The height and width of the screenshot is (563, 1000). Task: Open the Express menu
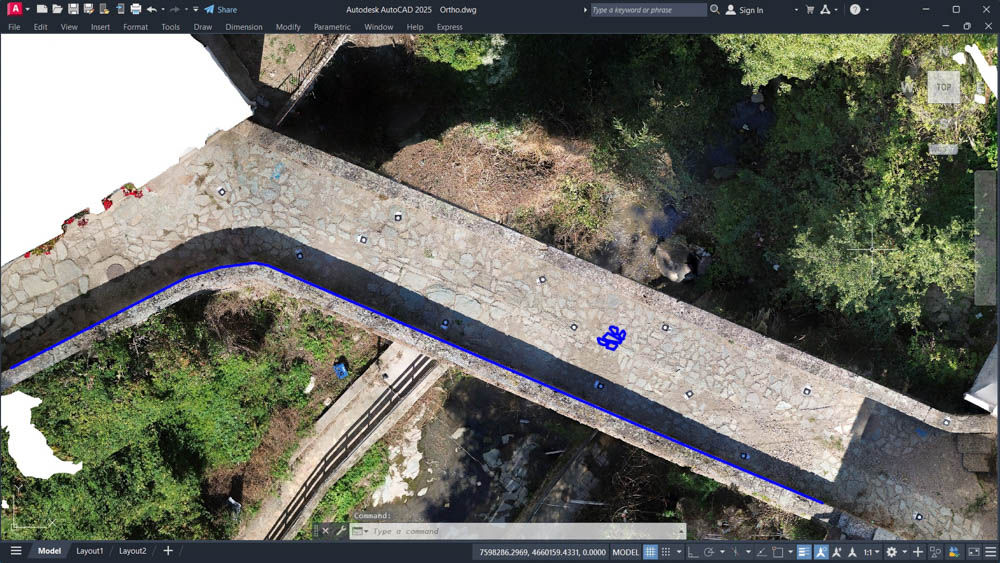click(450, 27)
